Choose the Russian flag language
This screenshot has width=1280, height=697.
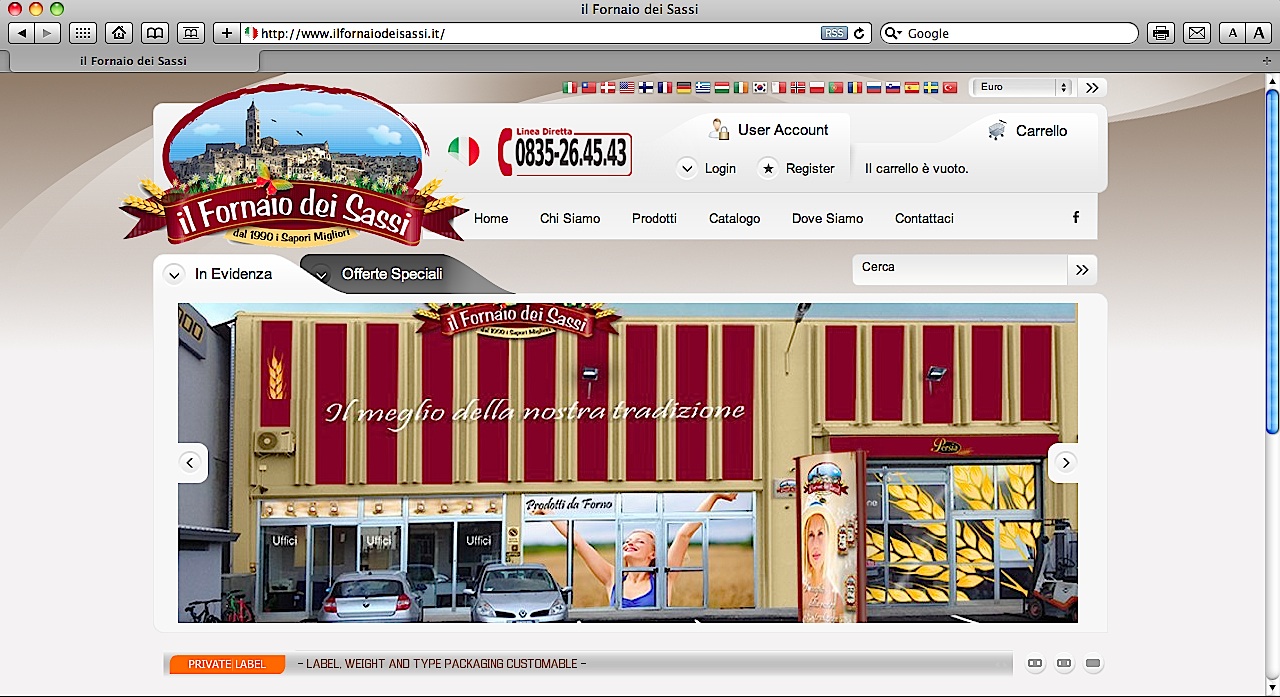pyautogui.click(x=874, y=88)
